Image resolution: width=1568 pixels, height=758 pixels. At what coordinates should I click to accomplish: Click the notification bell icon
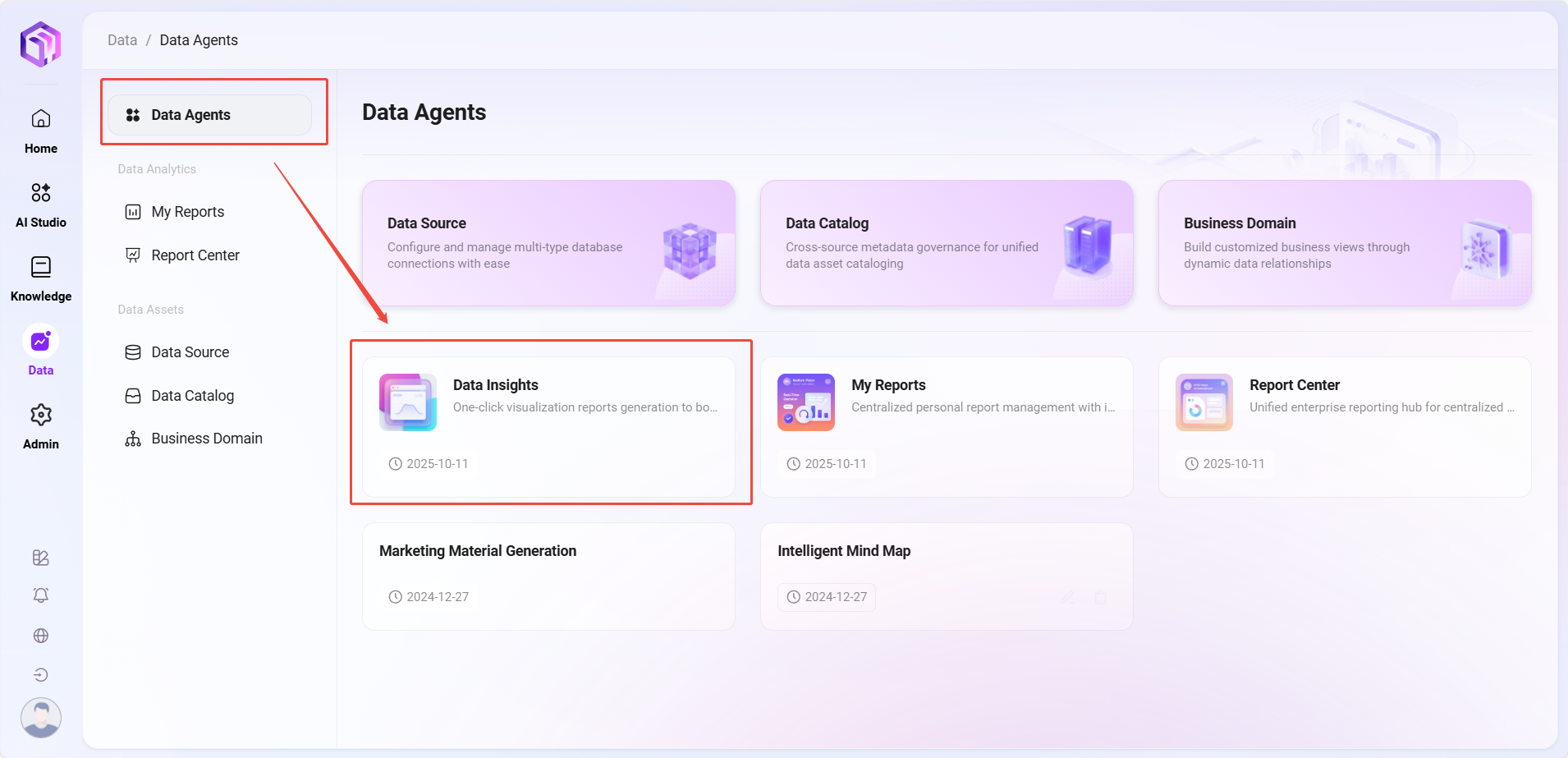click(x=41, y=595)
